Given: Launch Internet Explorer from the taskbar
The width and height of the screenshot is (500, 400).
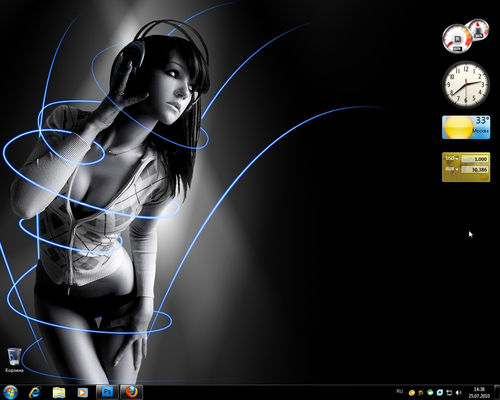Looking at the screenshot, I should coord(34,392).
